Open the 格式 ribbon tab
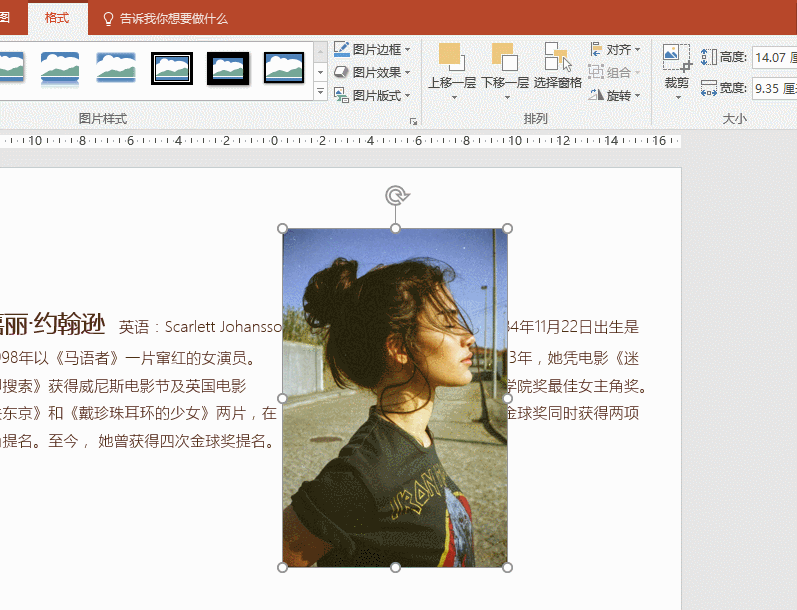797x610 pixels. 57,18
